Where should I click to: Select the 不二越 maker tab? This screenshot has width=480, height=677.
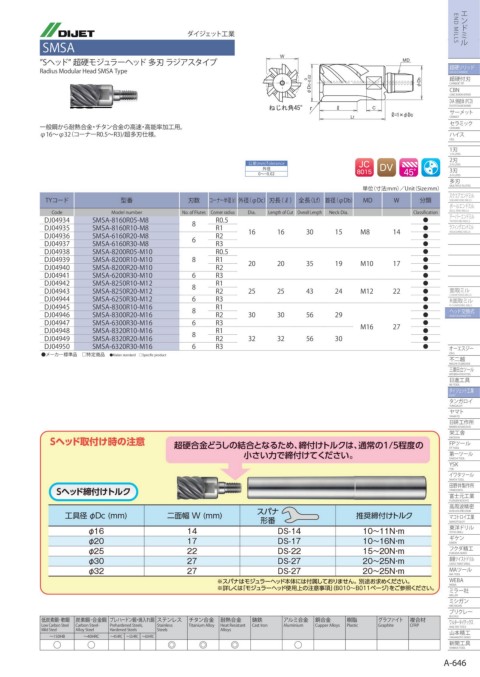(x=464, y=360)
